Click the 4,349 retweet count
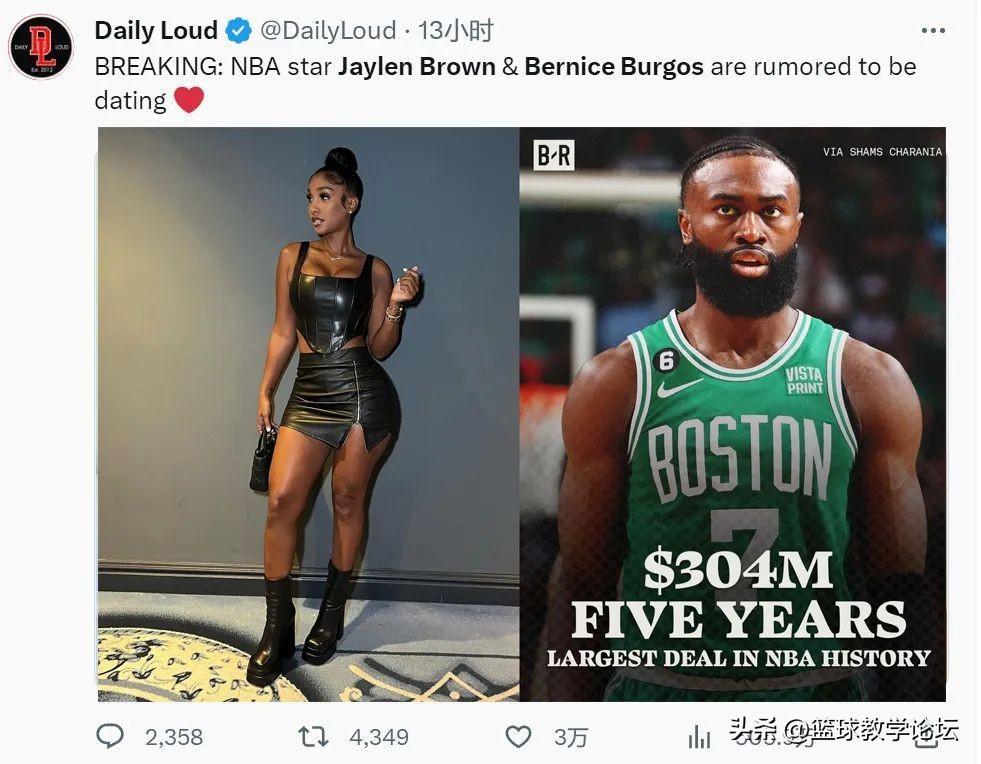The width and height of the screenshot is (981, 764). [379, 737]
